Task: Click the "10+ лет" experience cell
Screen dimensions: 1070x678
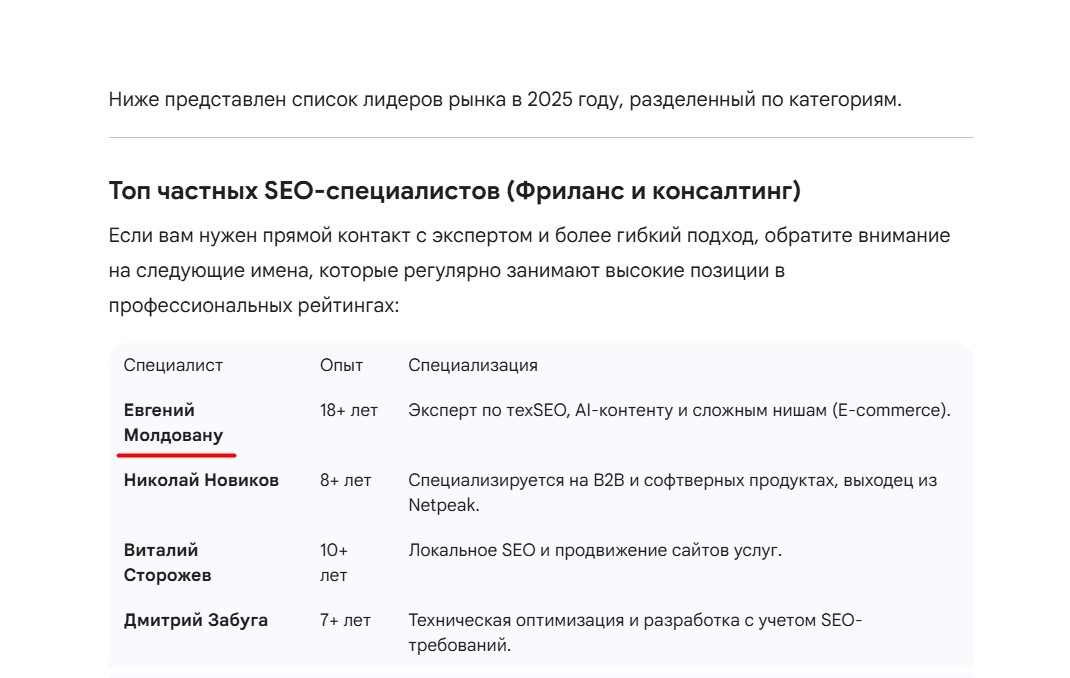Action: pyautogui.click(x=334, y=563)
